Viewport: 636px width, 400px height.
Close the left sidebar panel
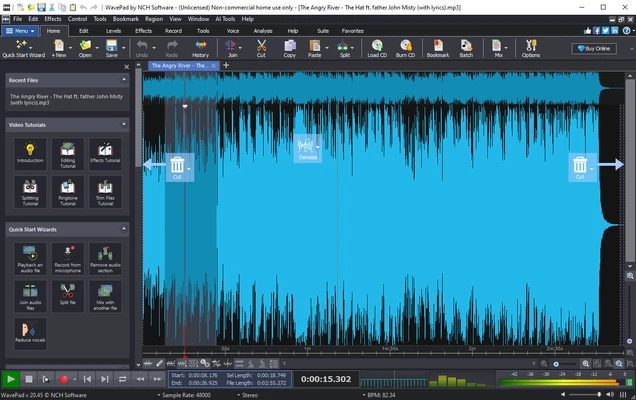point(127,67)
